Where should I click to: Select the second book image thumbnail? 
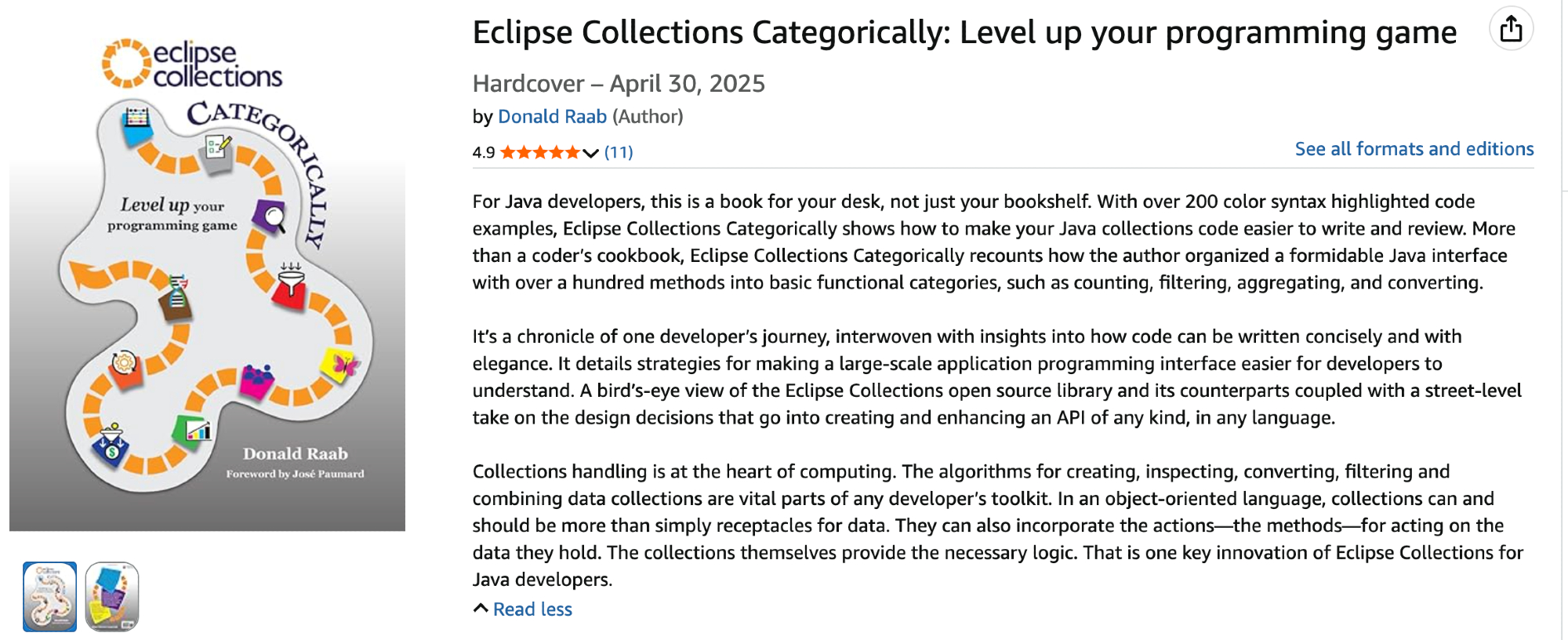pos(112,596)
